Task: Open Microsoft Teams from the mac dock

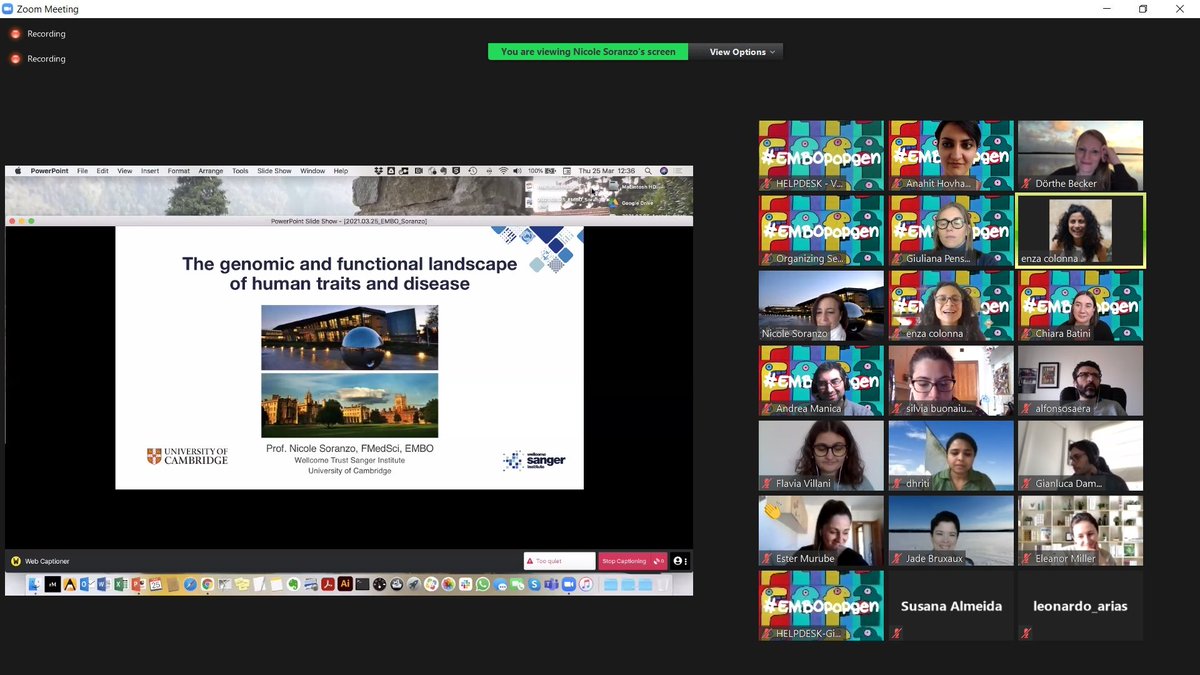Action: [551, 584]
